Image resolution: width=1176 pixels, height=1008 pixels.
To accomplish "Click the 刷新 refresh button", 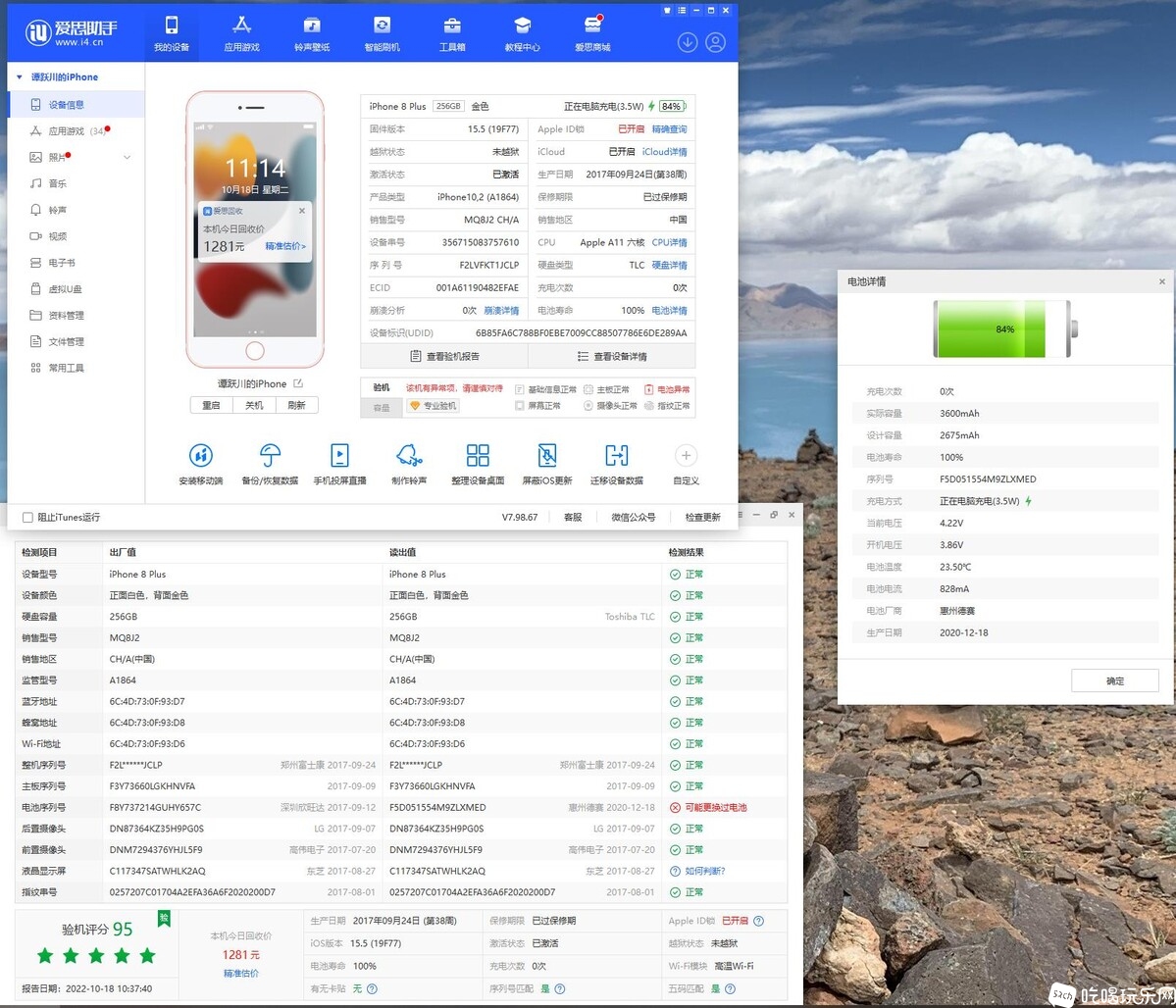I will [297, 405].
